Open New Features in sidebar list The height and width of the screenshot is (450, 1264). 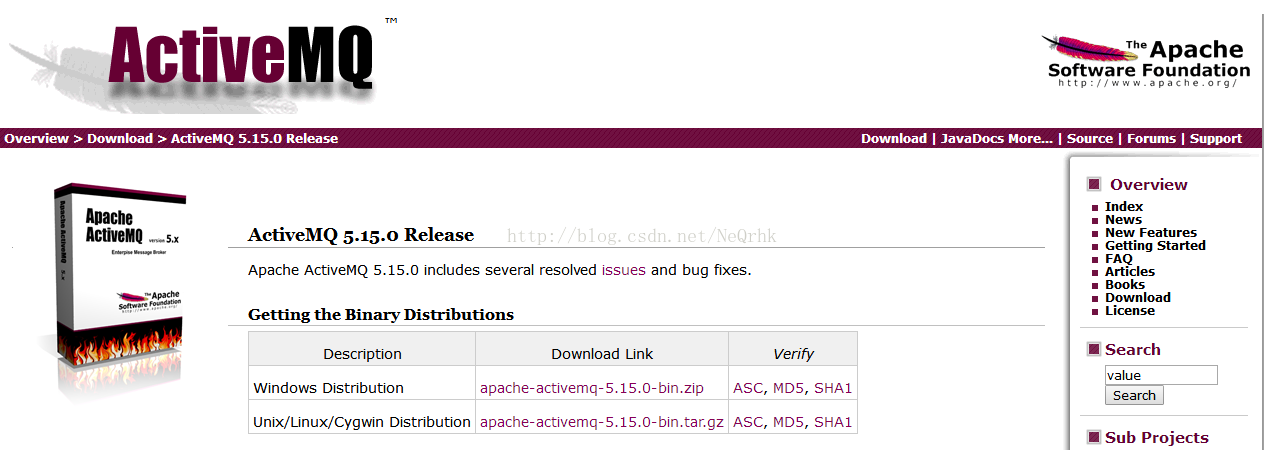tap(1151, 232)
